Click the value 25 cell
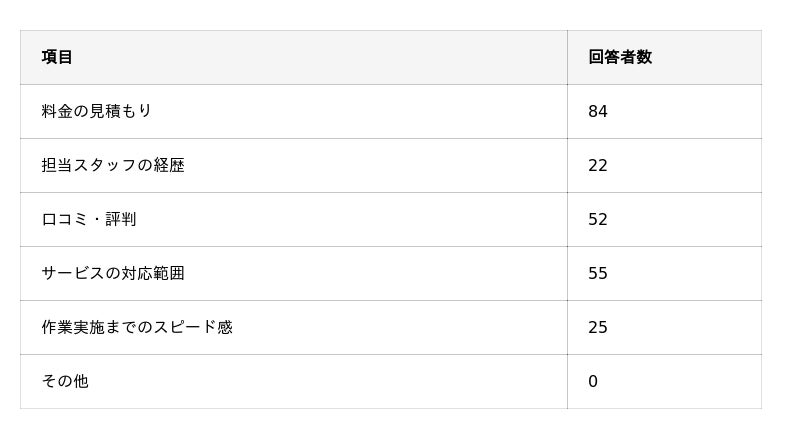Screen dimensions: 800x439 [x=598, y=327]
